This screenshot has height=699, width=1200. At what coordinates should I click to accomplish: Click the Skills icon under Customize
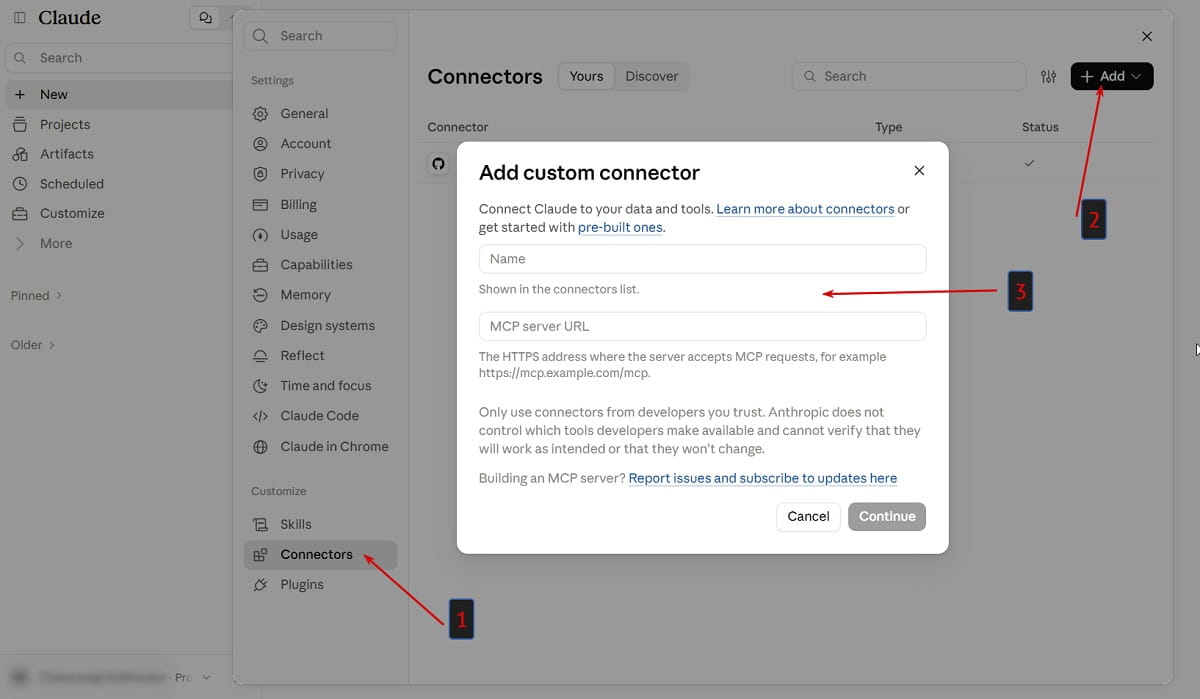(261, 524)
